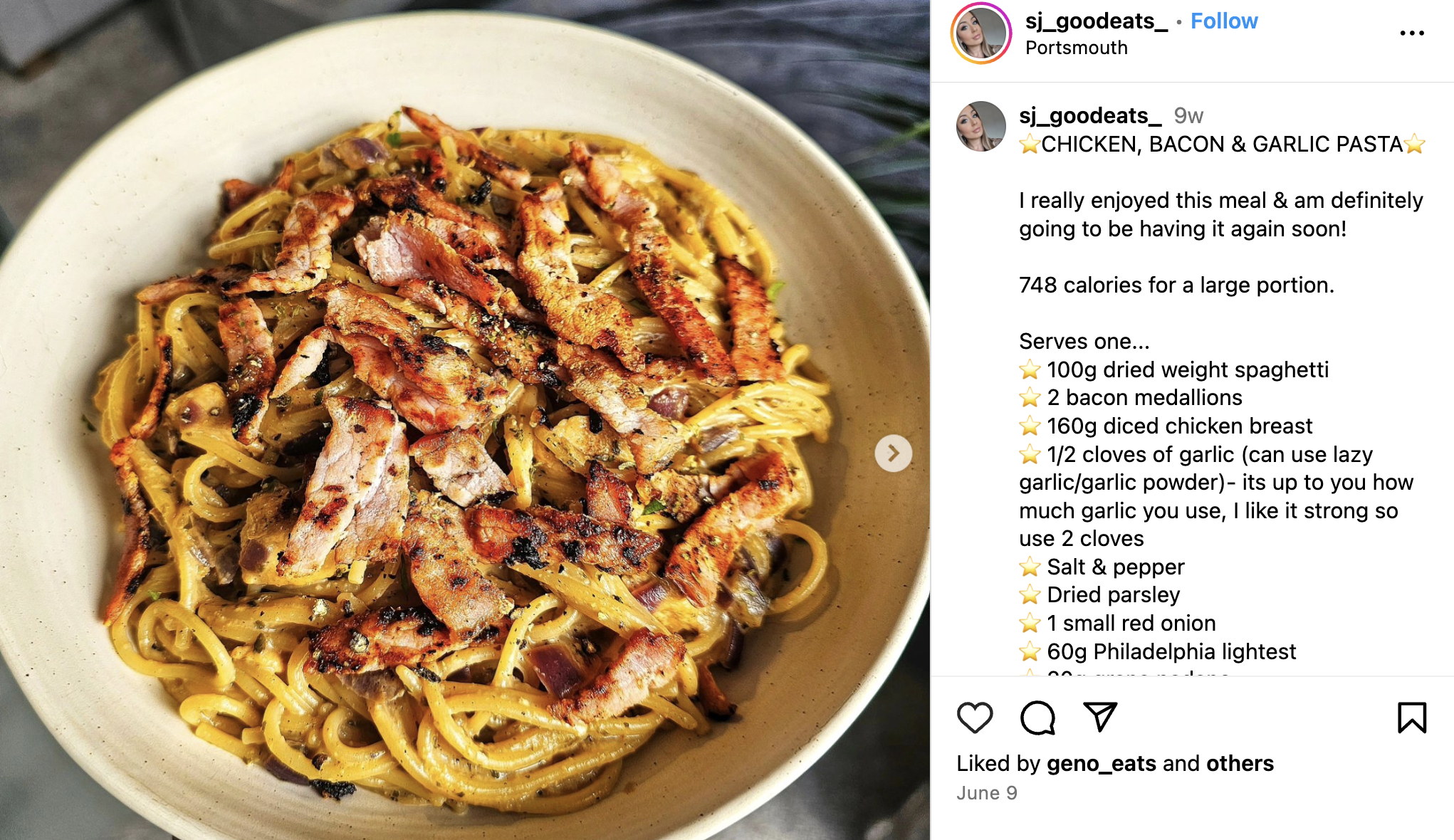This screenshot has height=840, width=1454.
Task: Click sj_goodeats_ username in caption
Action: coord(1090,115)
